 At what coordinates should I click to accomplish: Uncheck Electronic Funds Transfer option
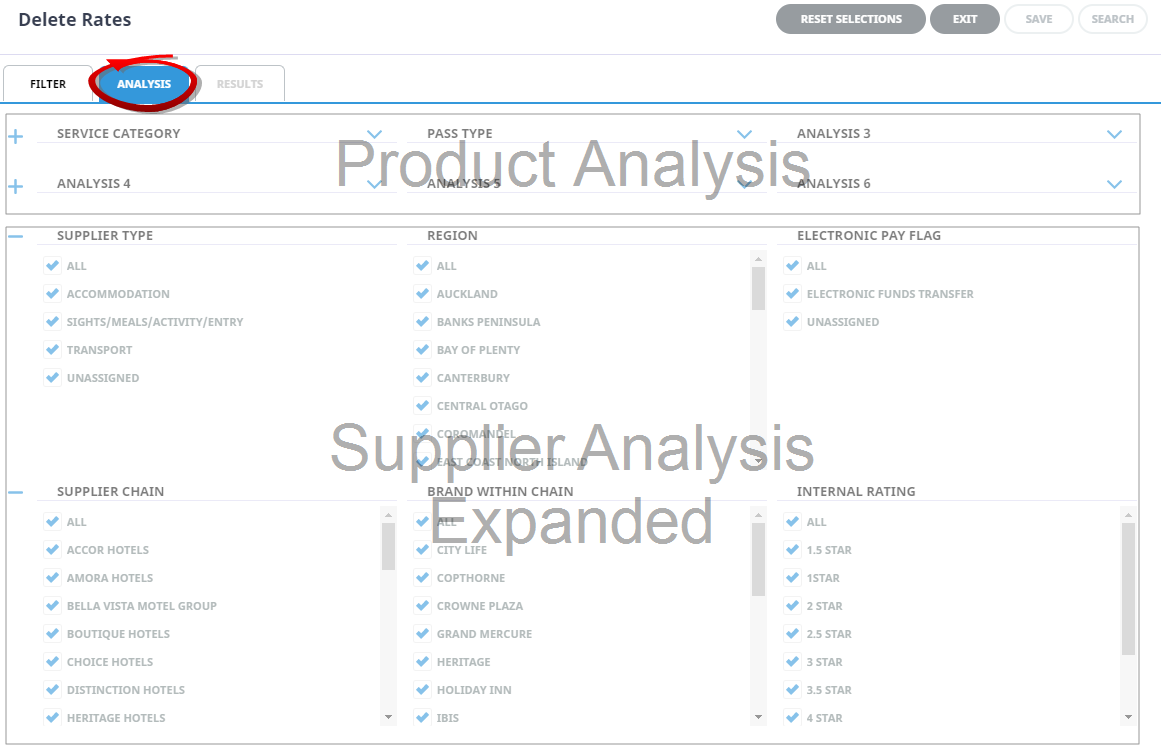792,294
